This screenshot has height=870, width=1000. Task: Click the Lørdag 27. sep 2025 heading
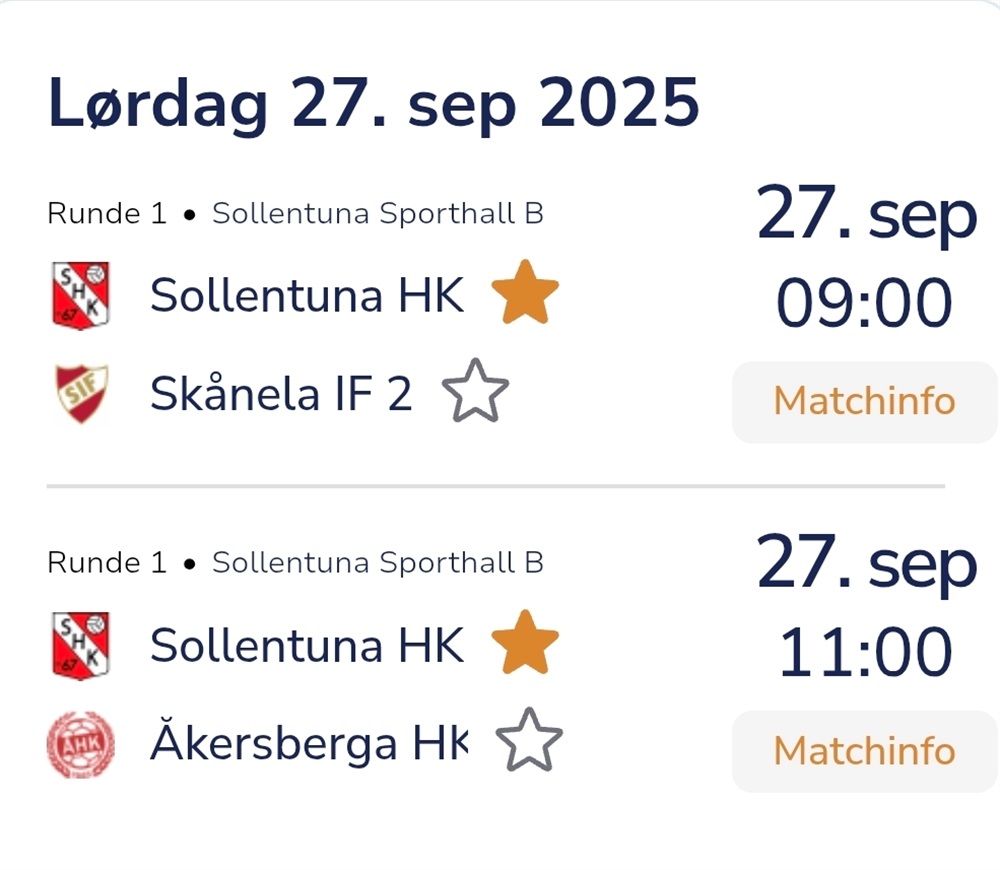[x=373, y=103]
